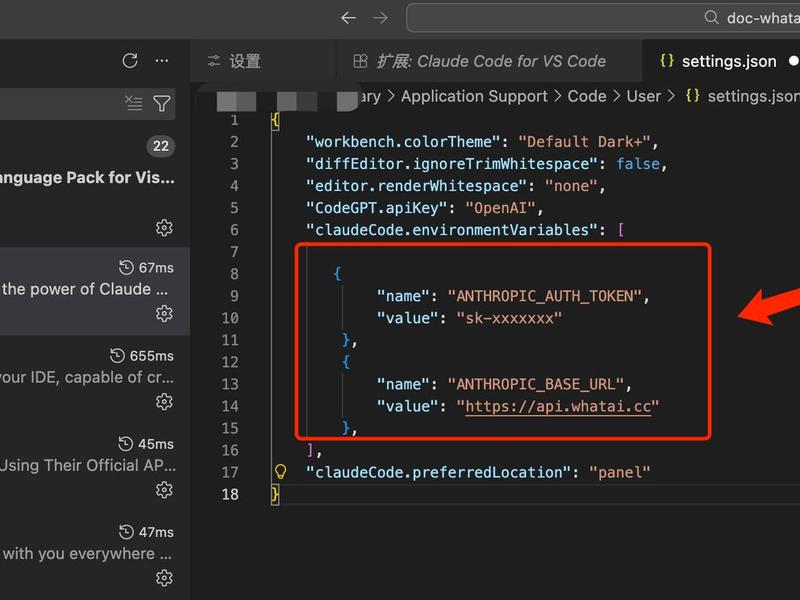Viewport: 800px width, 600px height.
Task: Switch to the 设置 tab
Action: [x=263, y=61]
